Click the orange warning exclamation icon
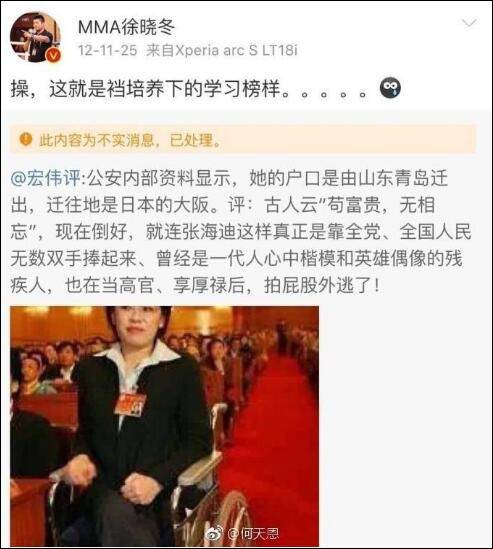Screen dimensions: 493x549 [26, 139]
